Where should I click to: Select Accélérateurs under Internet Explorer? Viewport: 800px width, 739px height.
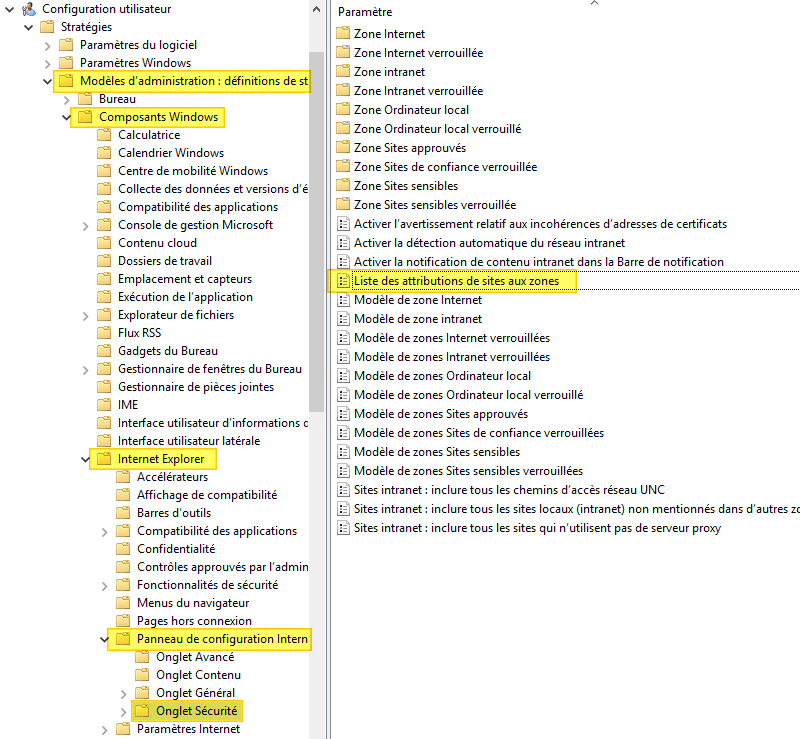tap(172, 477)
